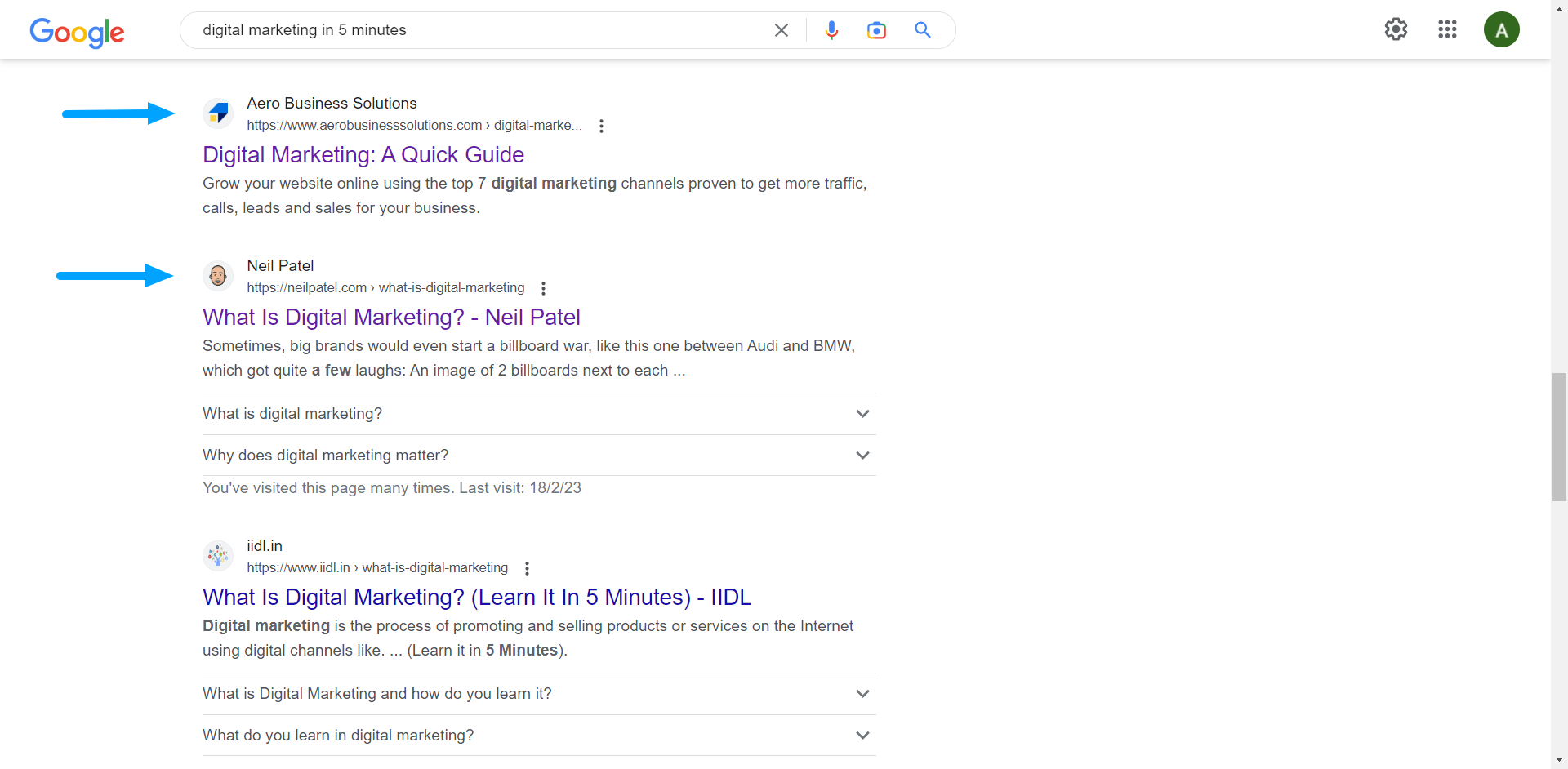Screen dimensions: 1568x769
Task: Click 'You've visited this page many times' note
Action: (392, 488)
